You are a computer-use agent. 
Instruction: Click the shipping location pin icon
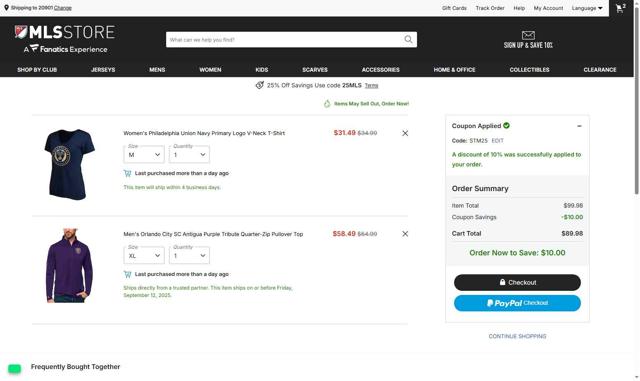(6, 8)
